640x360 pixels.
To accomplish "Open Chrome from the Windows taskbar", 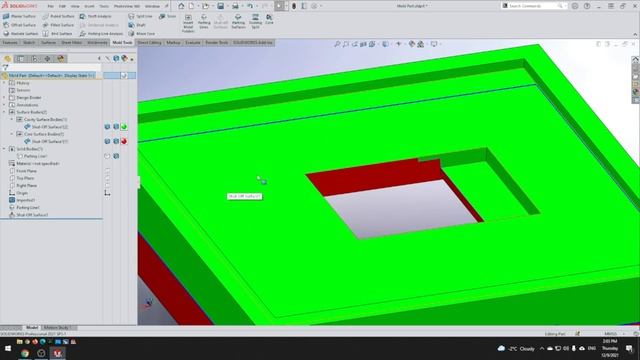I will (25, 353).
